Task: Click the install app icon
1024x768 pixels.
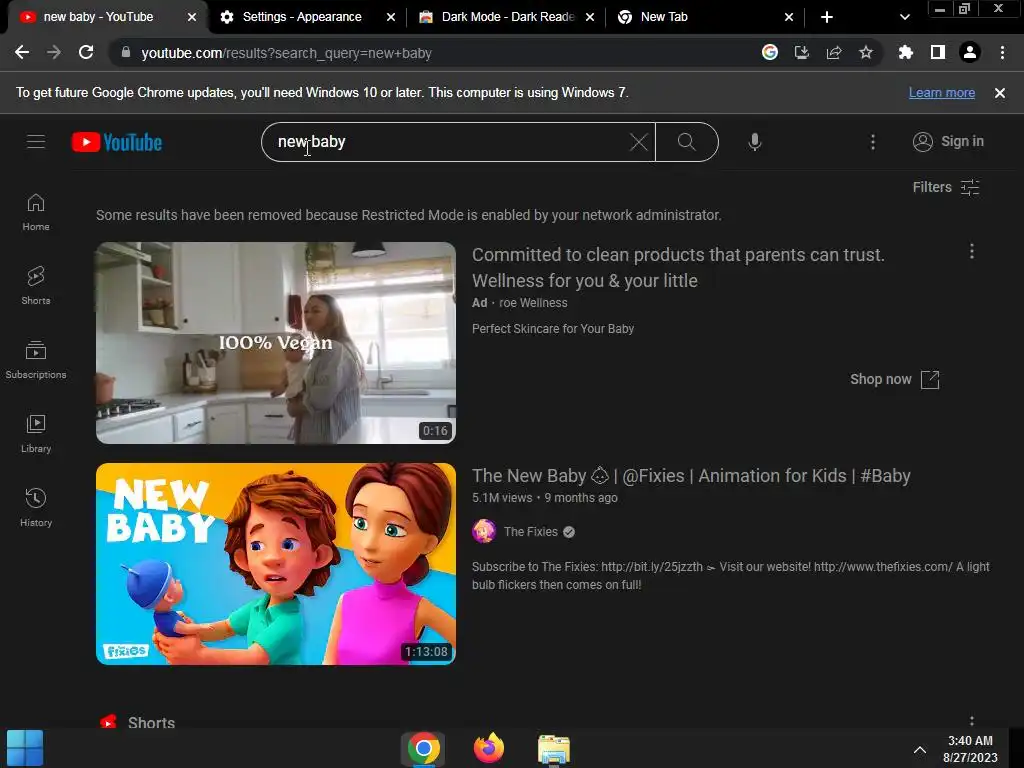Action: click(x=802, y=53)
